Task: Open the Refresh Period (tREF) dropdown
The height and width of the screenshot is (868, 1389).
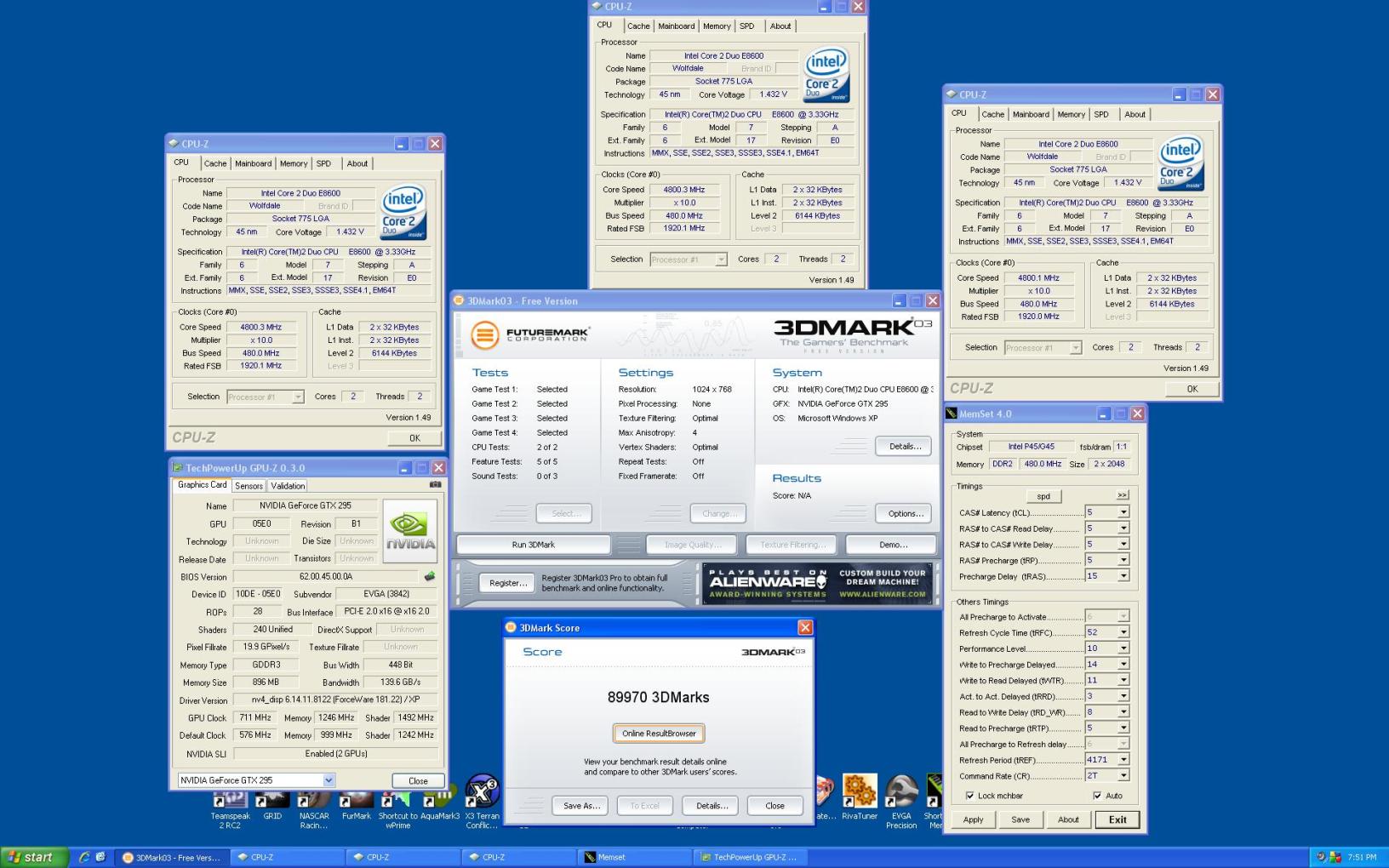Action: pos(1123,759)
